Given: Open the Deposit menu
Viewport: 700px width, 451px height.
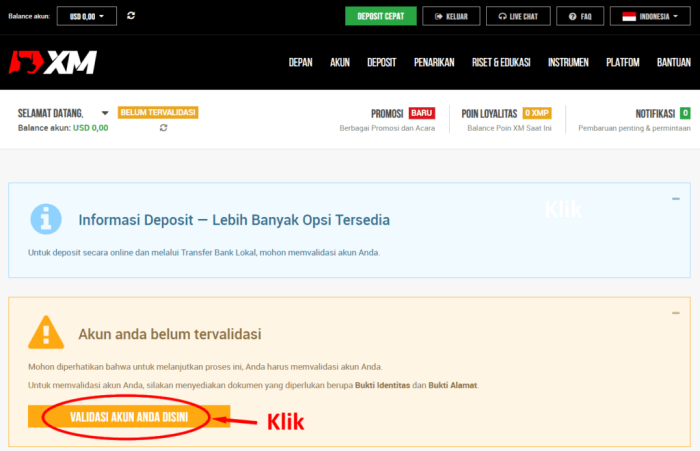Looking at the screenshot, I should click(x=382, y=63).
